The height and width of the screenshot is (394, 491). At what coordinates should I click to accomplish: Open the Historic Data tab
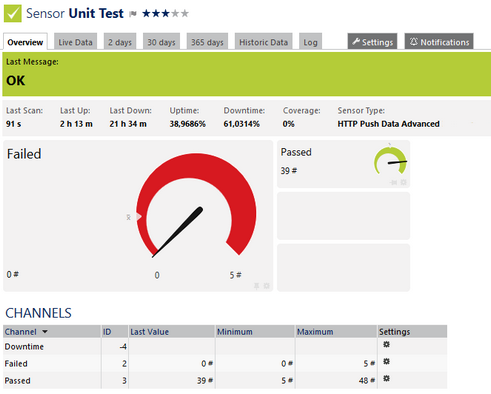point(263,42)
